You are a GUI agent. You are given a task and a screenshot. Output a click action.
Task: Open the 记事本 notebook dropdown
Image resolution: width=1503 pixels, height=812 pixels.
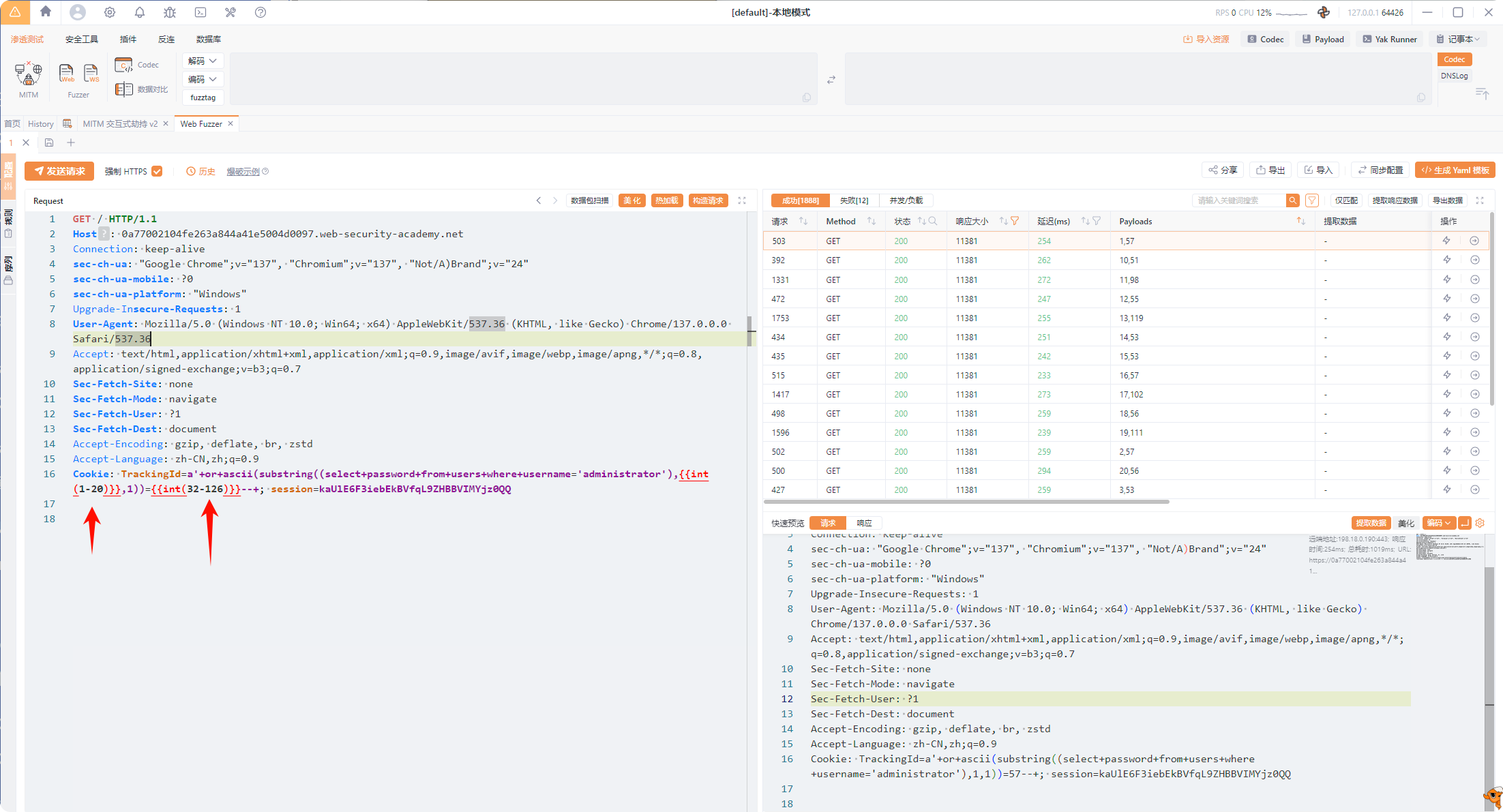click(1457, 39)
